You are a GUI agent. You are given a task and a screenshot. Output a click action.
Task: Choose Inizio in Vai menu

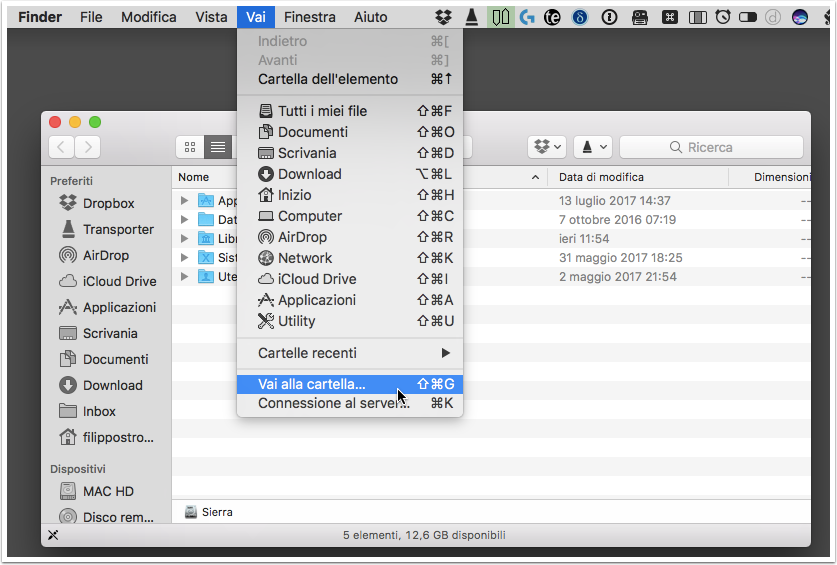[350, 195]
